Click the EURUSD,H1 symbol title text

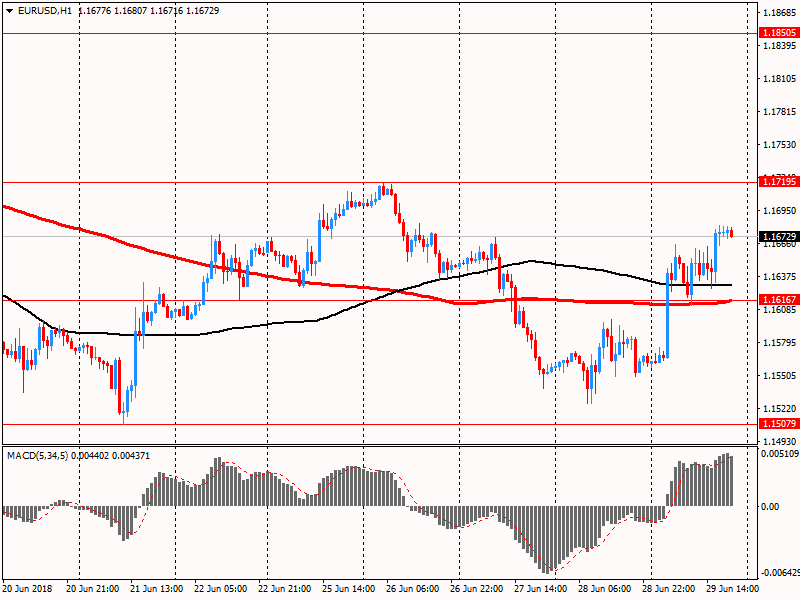pos(45,10)
